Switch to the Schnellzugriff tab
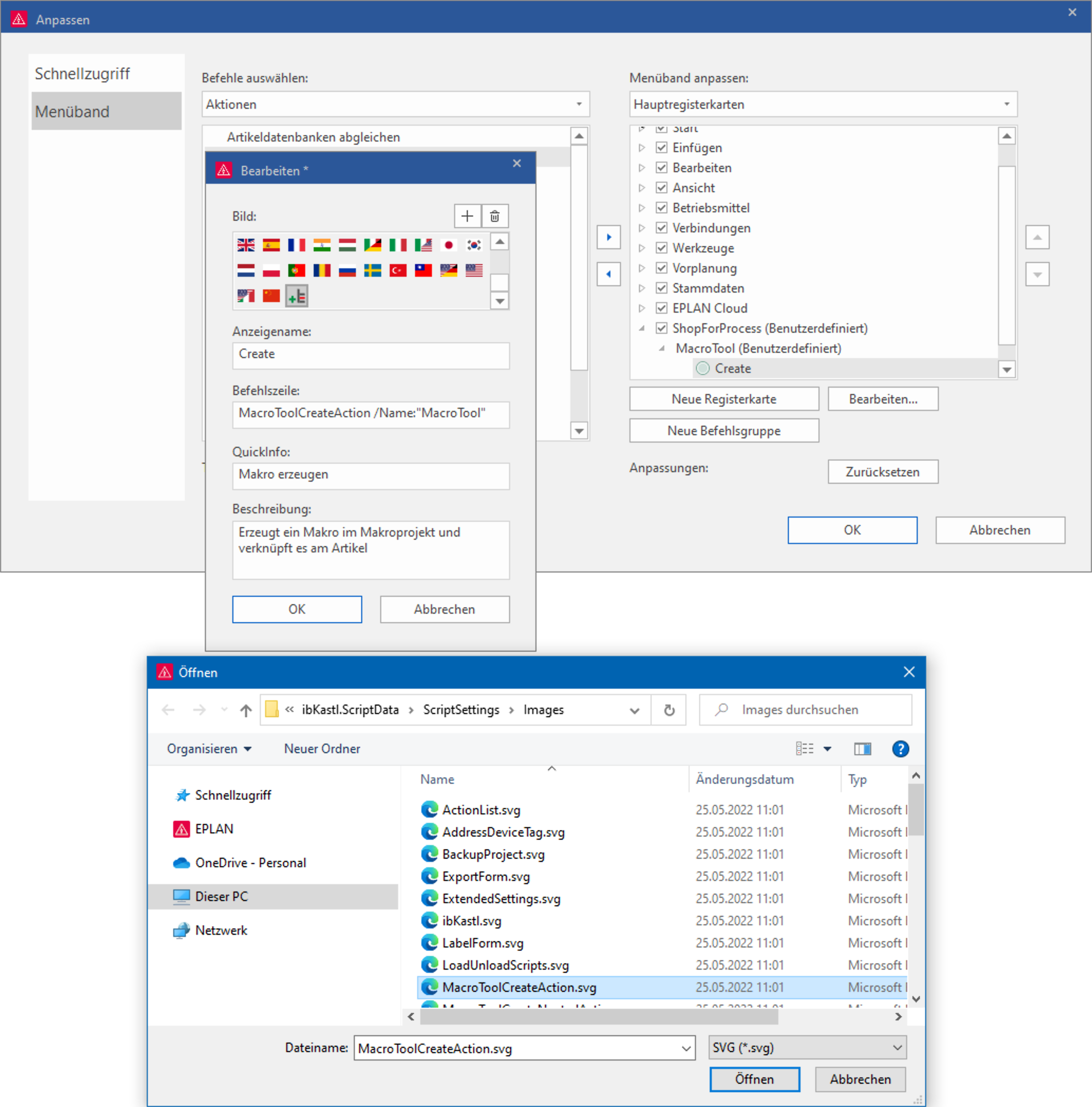The width and height of the screenshot is (1092, 1107). 82,73
